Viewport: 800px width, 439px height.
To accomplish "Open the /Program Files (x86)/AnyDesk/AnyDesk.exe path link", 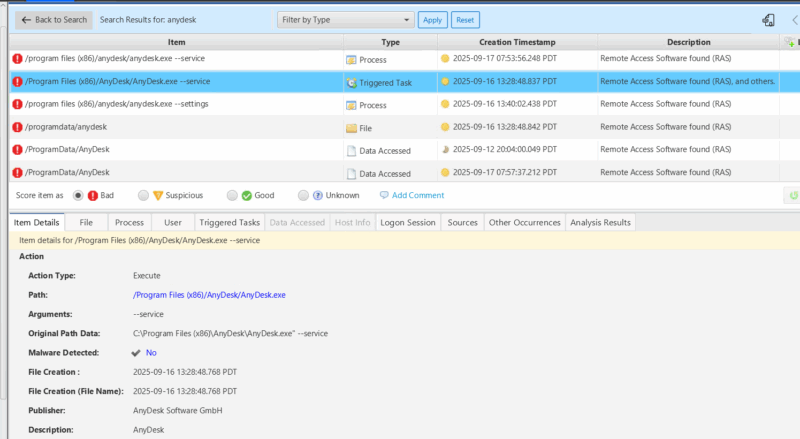I will click(x=209, y=295).
